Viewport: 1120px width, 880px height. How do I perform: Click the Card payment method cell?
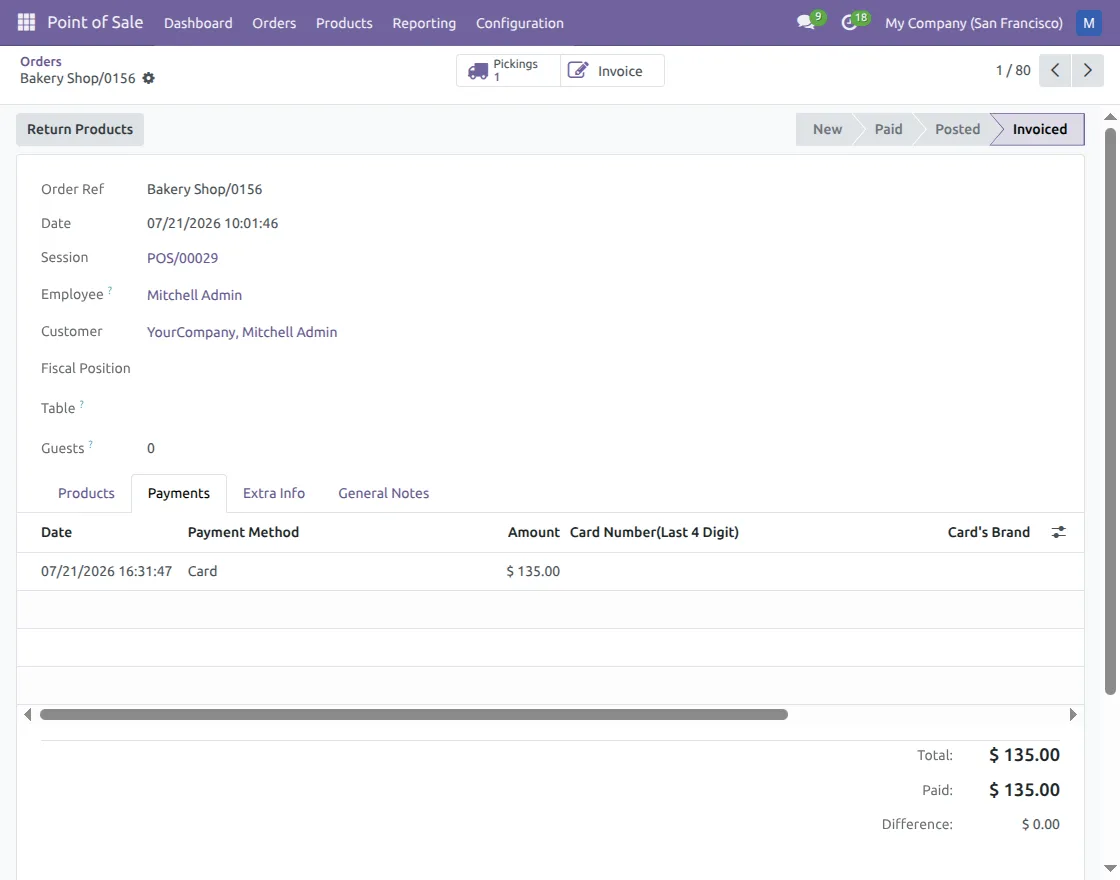(x=202, y=571)
